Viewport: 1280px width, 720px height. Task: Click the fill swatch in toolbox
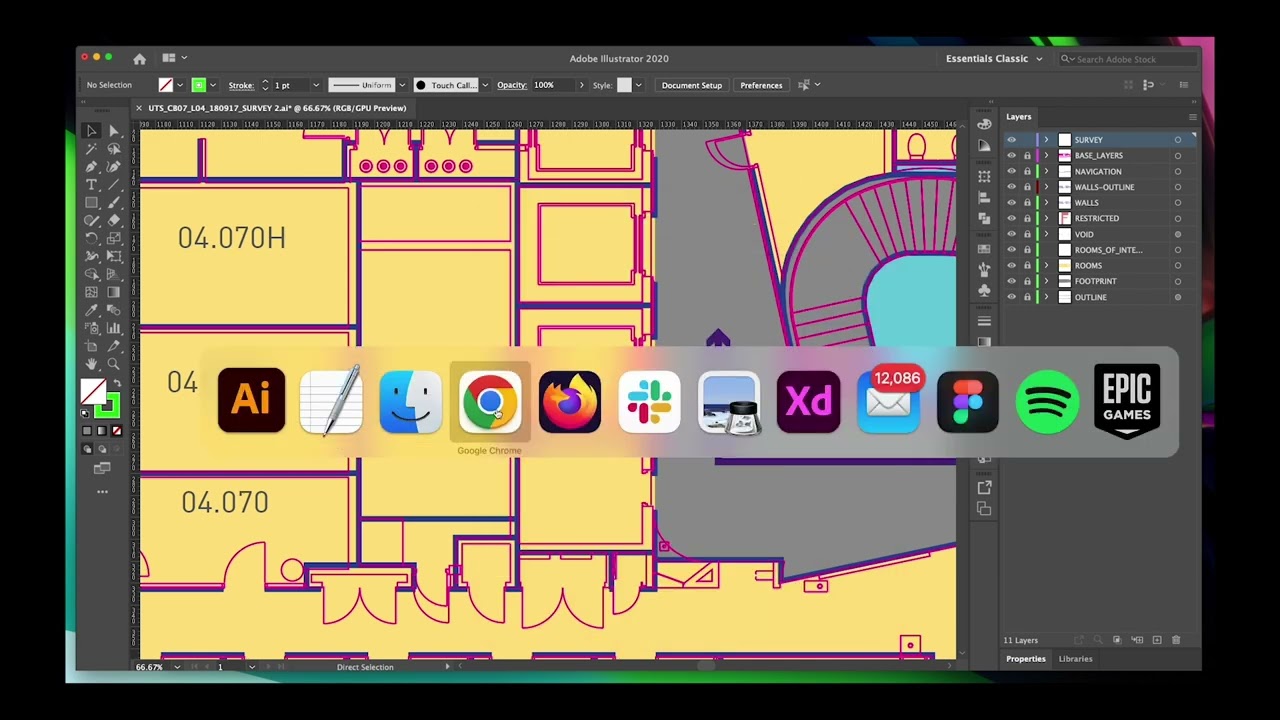tap(93, 391)
